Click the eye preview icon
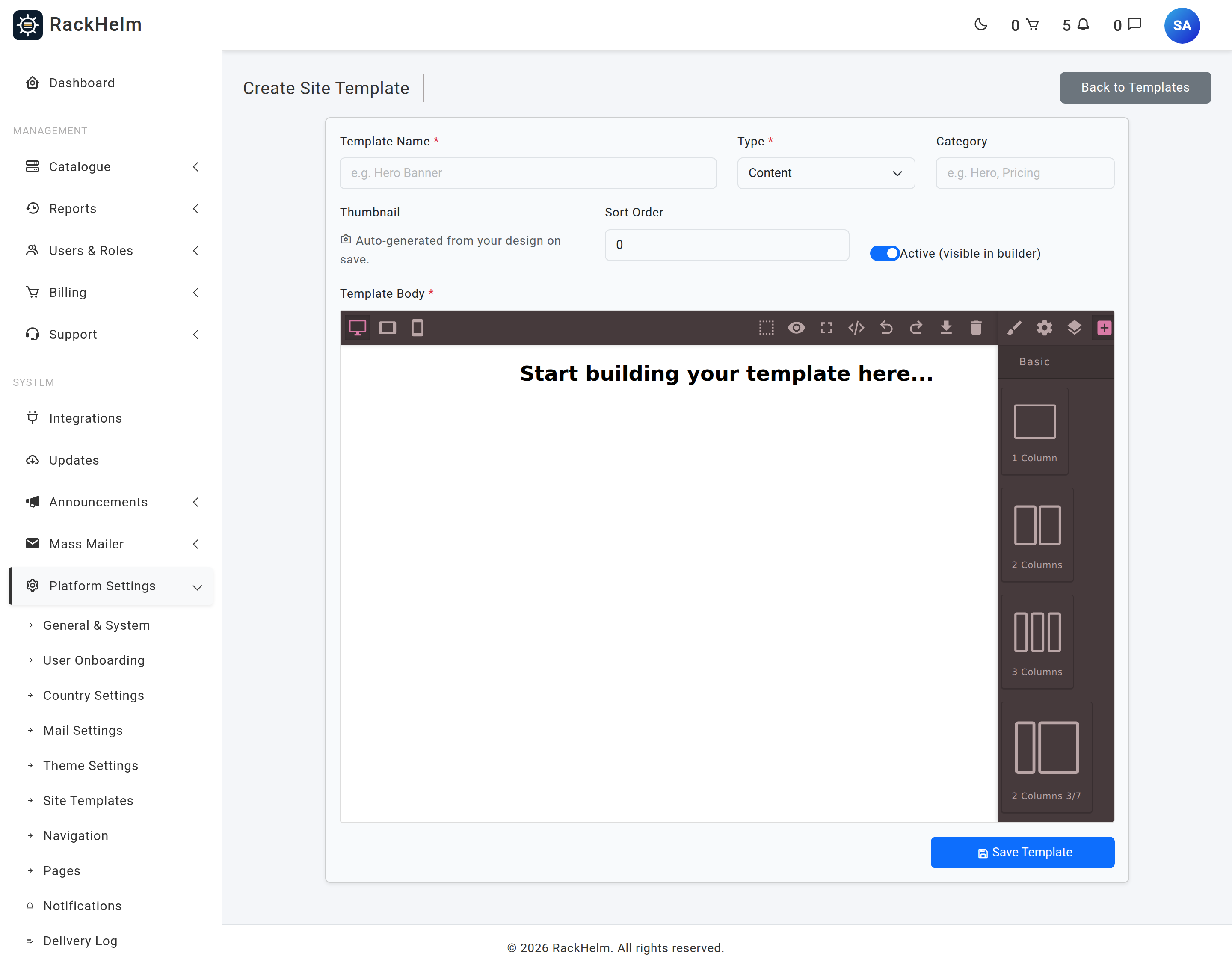Image resolution: width=1232 pixels, height=971 pixels. click(x=797, y=328)
